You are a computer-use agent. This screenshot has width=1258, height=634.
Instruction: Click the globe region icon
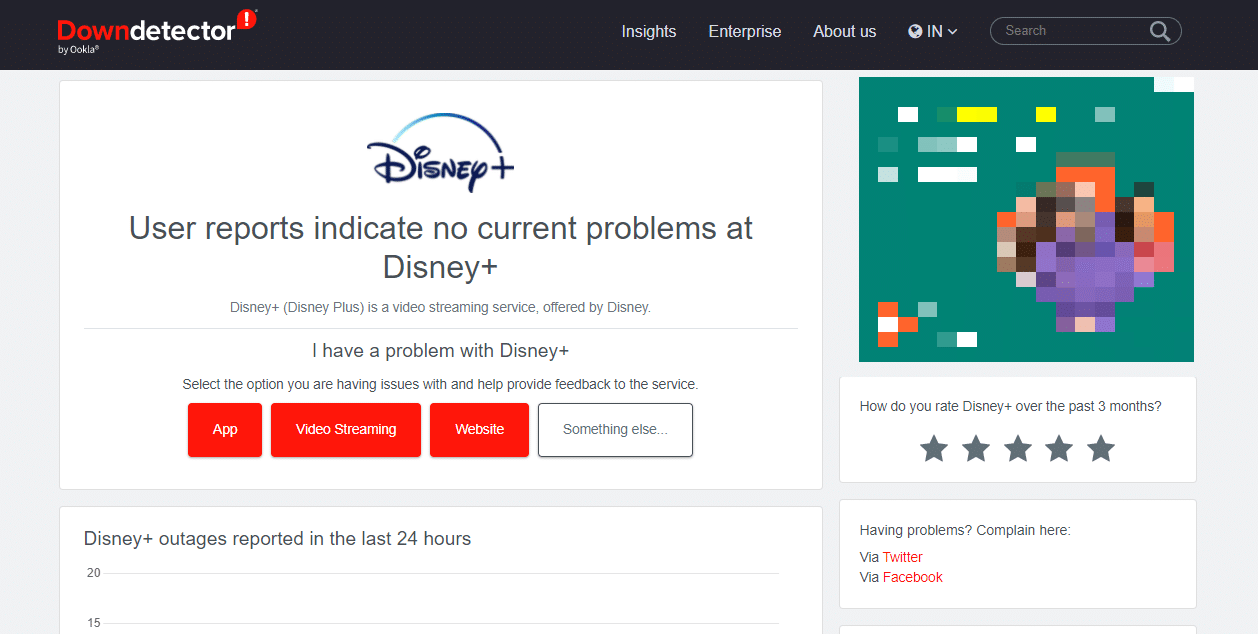pyautogui.click(x=915, y=31)
